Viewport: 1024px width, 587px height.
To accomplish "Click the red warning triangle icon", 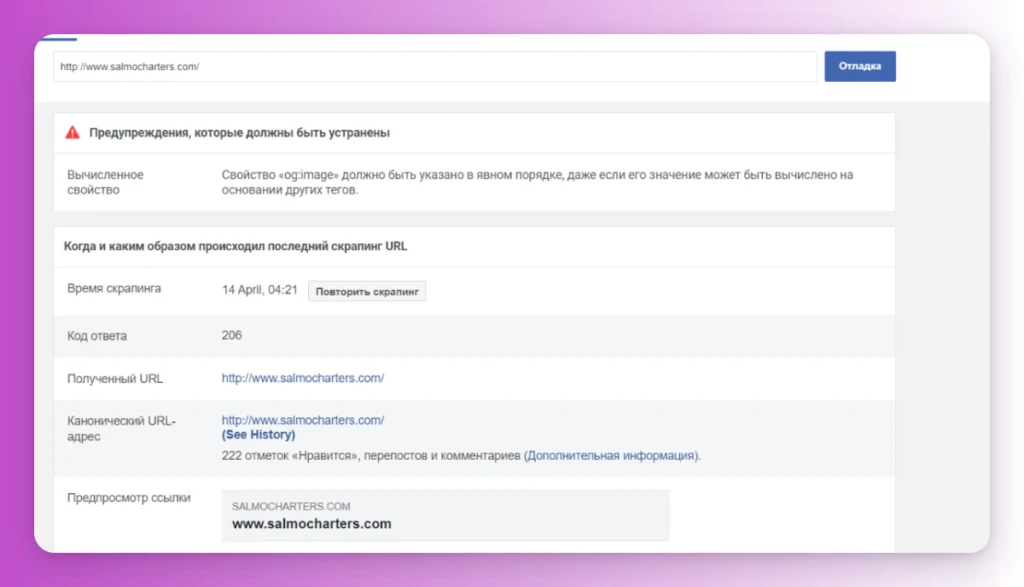I will coord(72,133).
